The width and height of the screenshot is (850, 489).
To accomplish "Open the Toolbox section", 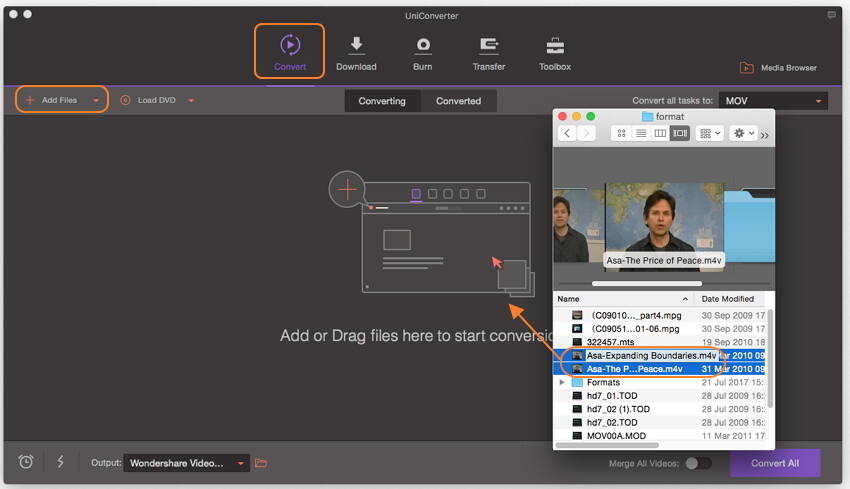I will 555,53.
